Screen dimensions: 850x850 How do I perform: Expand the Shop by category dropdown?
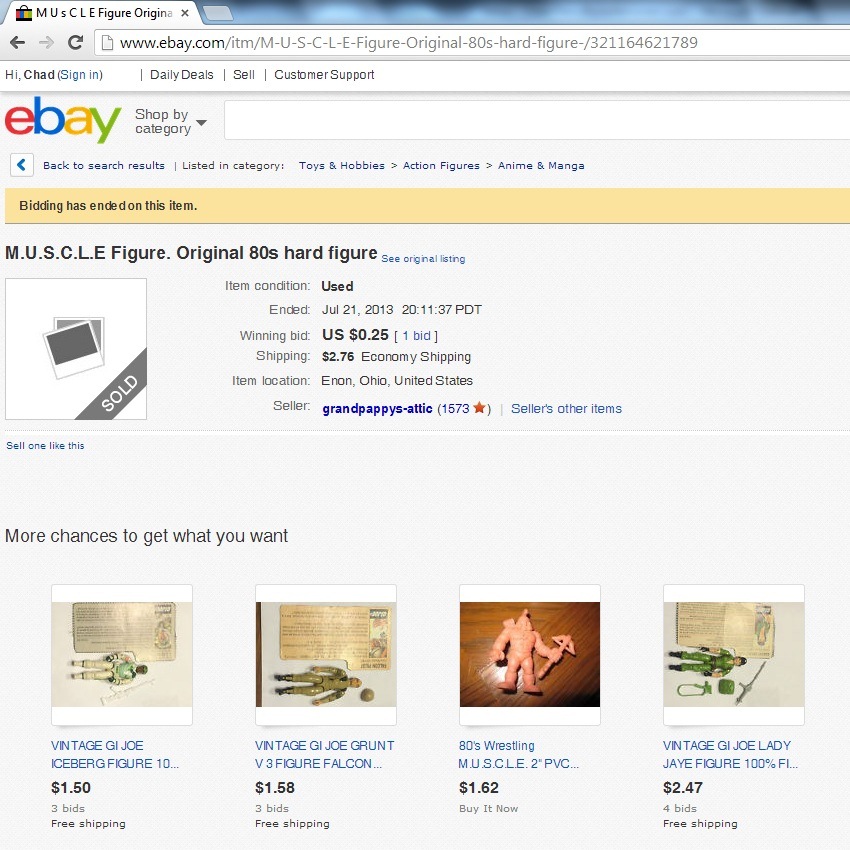click(171, 121)
